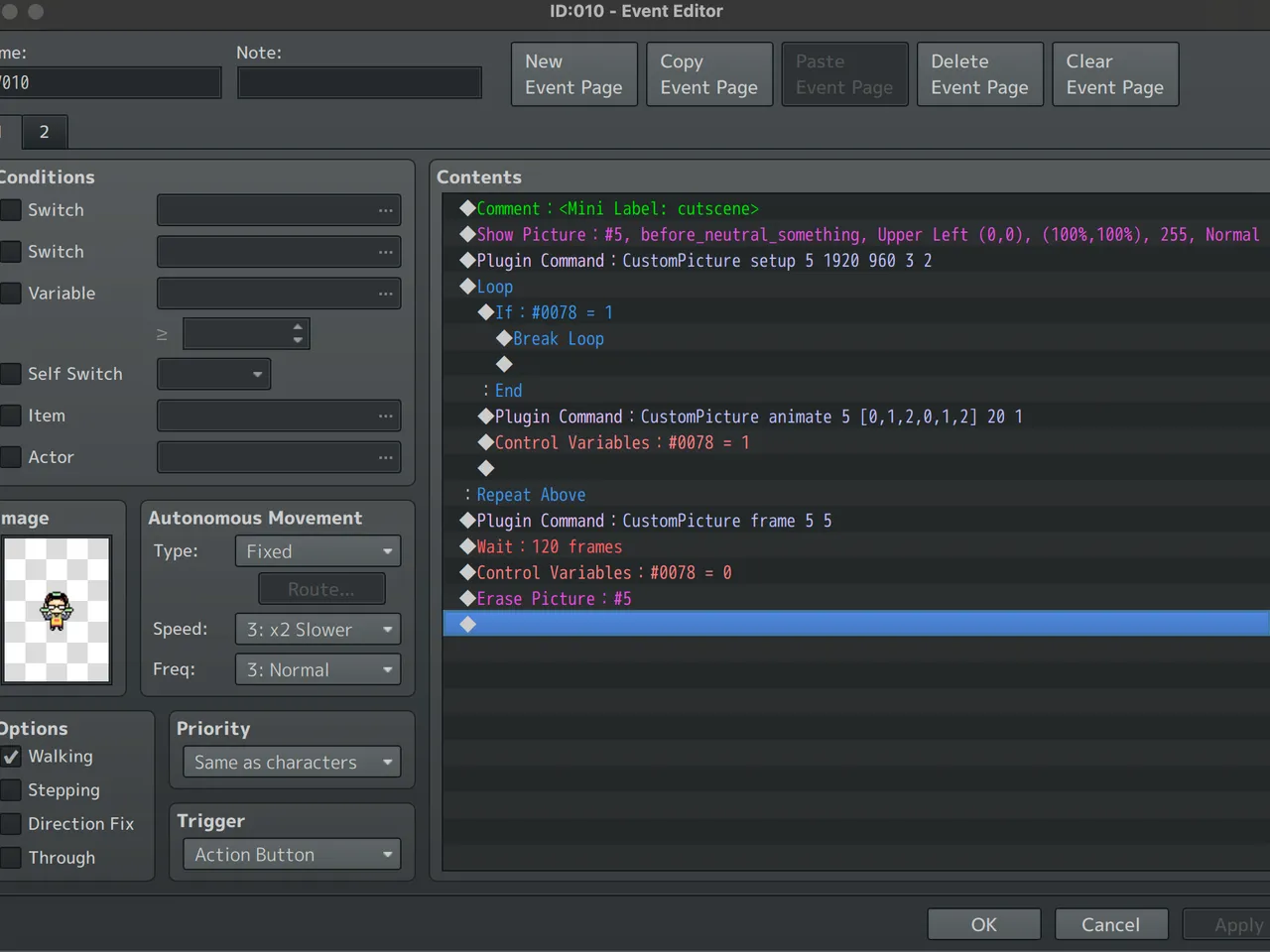Check the Stepping option

(11, 790)
